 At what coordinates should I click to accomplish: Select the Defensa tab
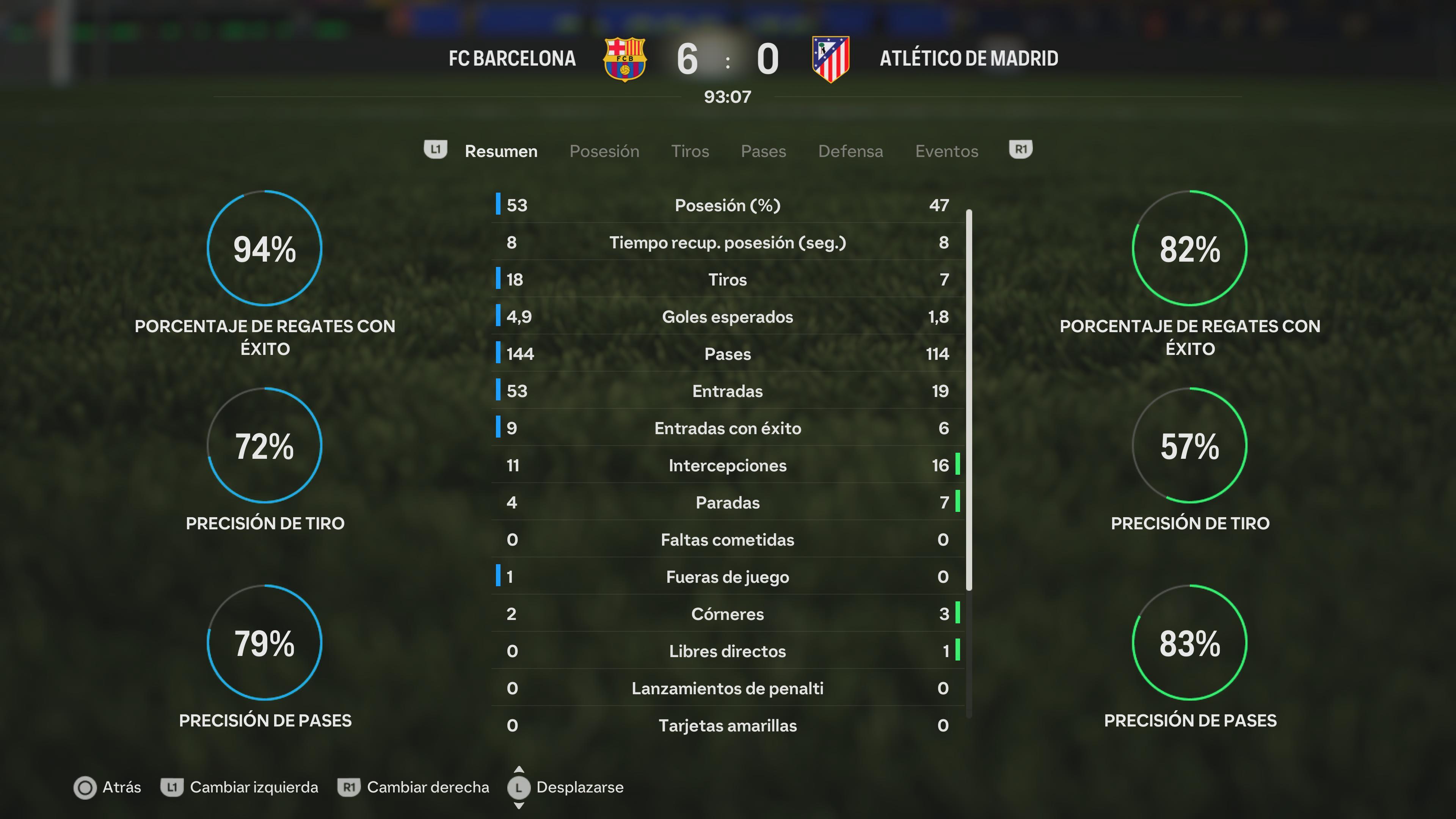point(850,152)
